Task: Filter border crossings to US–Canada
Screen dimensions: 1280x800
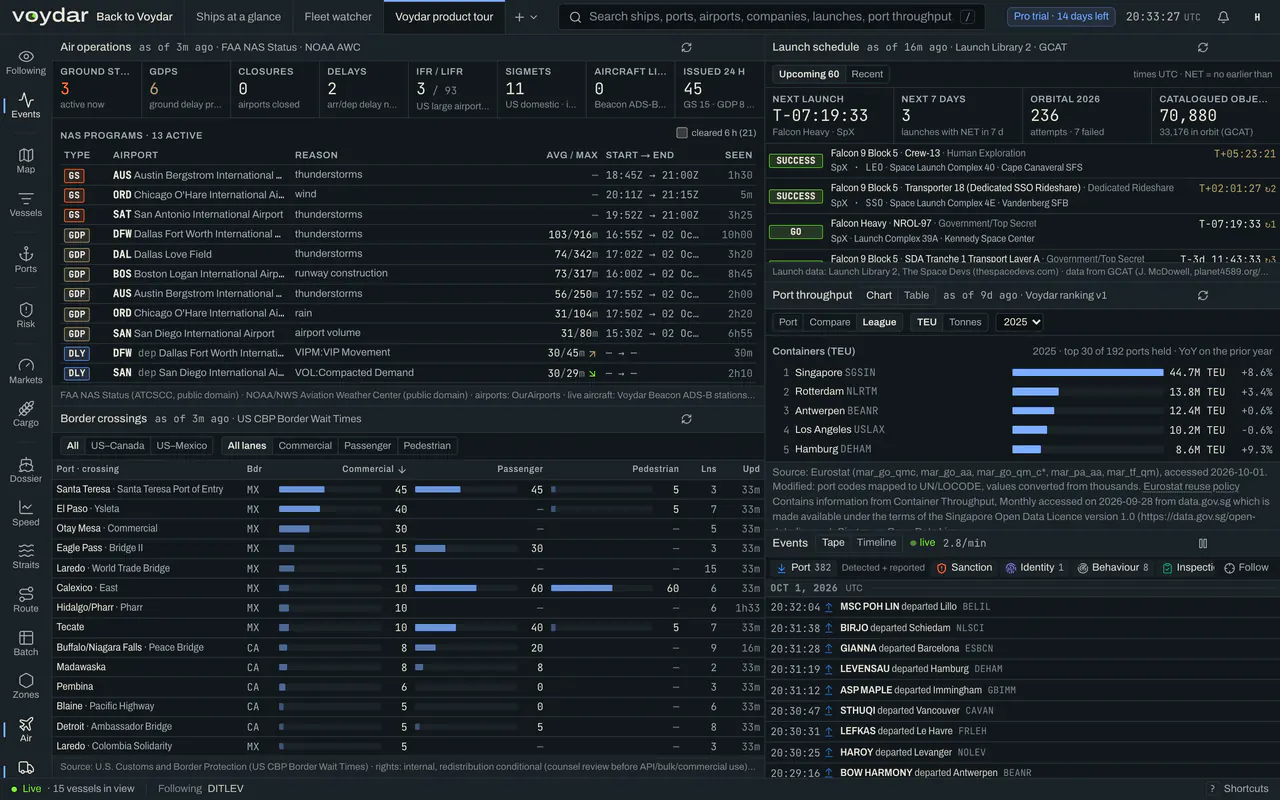Action: pyautogui.click(x=117, y=446)
